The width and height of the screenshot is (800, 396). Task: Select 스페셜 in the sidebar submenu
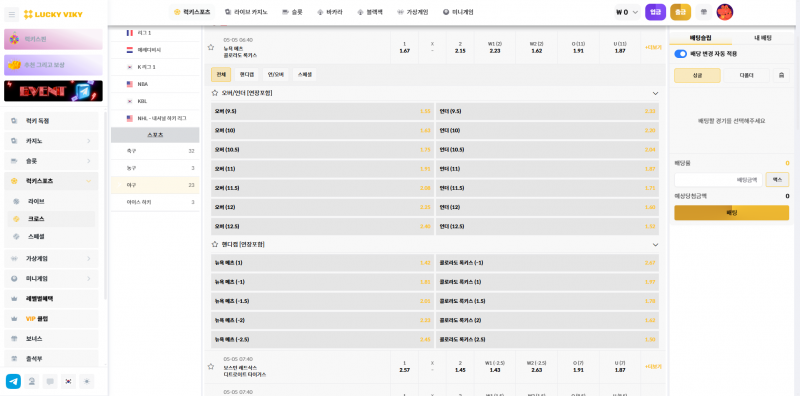(x=51, y=237)
